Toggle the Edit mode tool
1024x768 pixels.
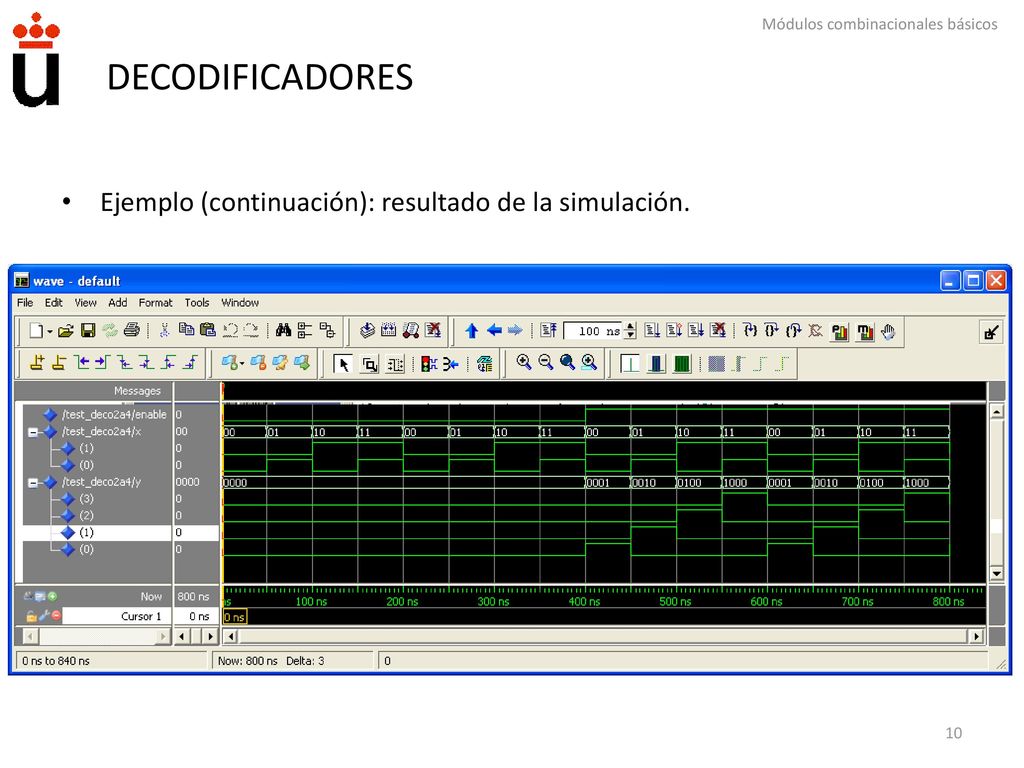[395, 364]
